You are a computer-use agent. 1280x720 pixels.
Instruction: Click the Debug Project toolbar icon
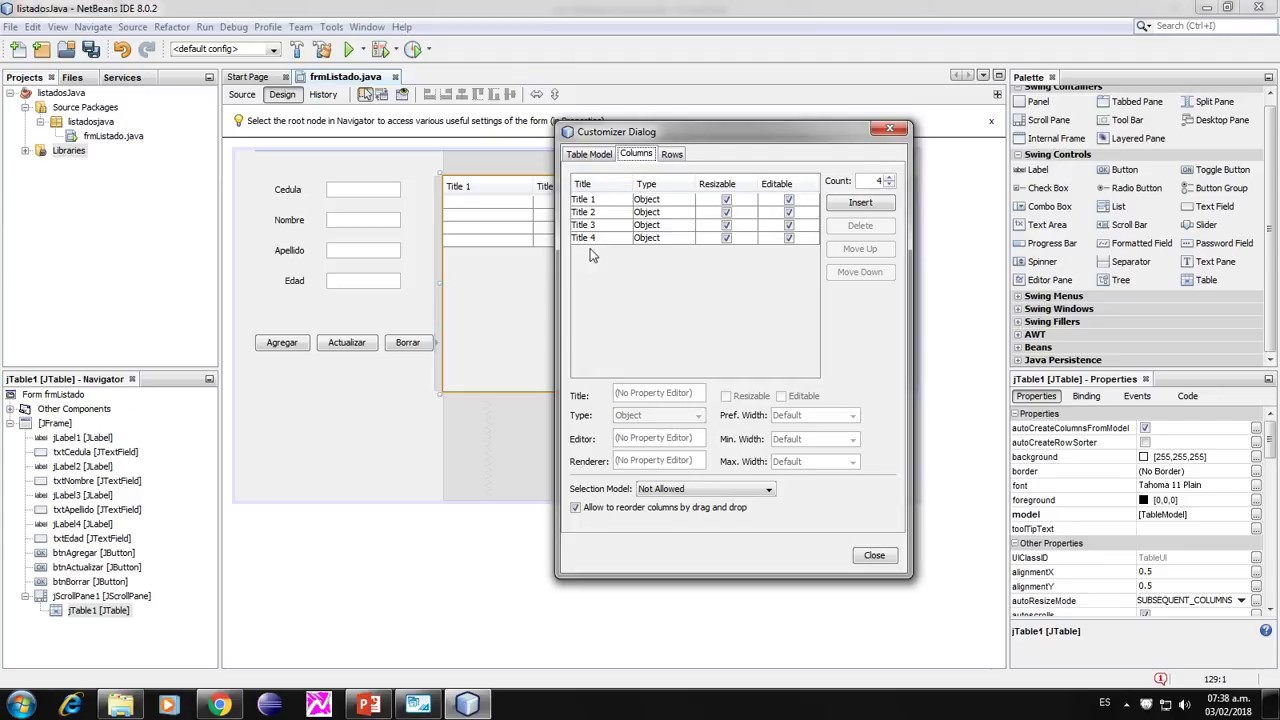(x=380, y=49)
